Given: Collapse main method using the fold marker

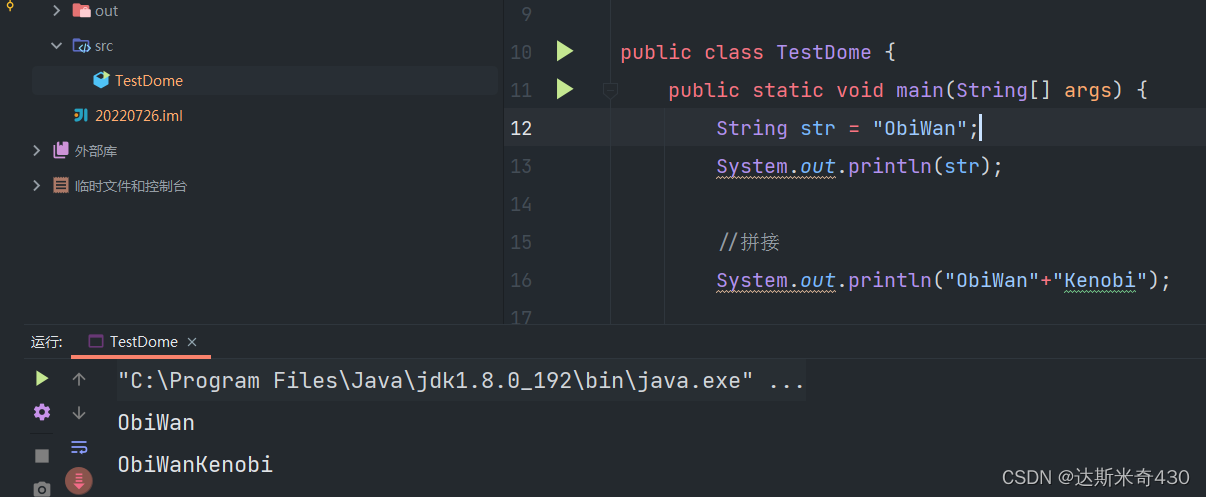Looking at the screenshot, I should tap(610, 91).
